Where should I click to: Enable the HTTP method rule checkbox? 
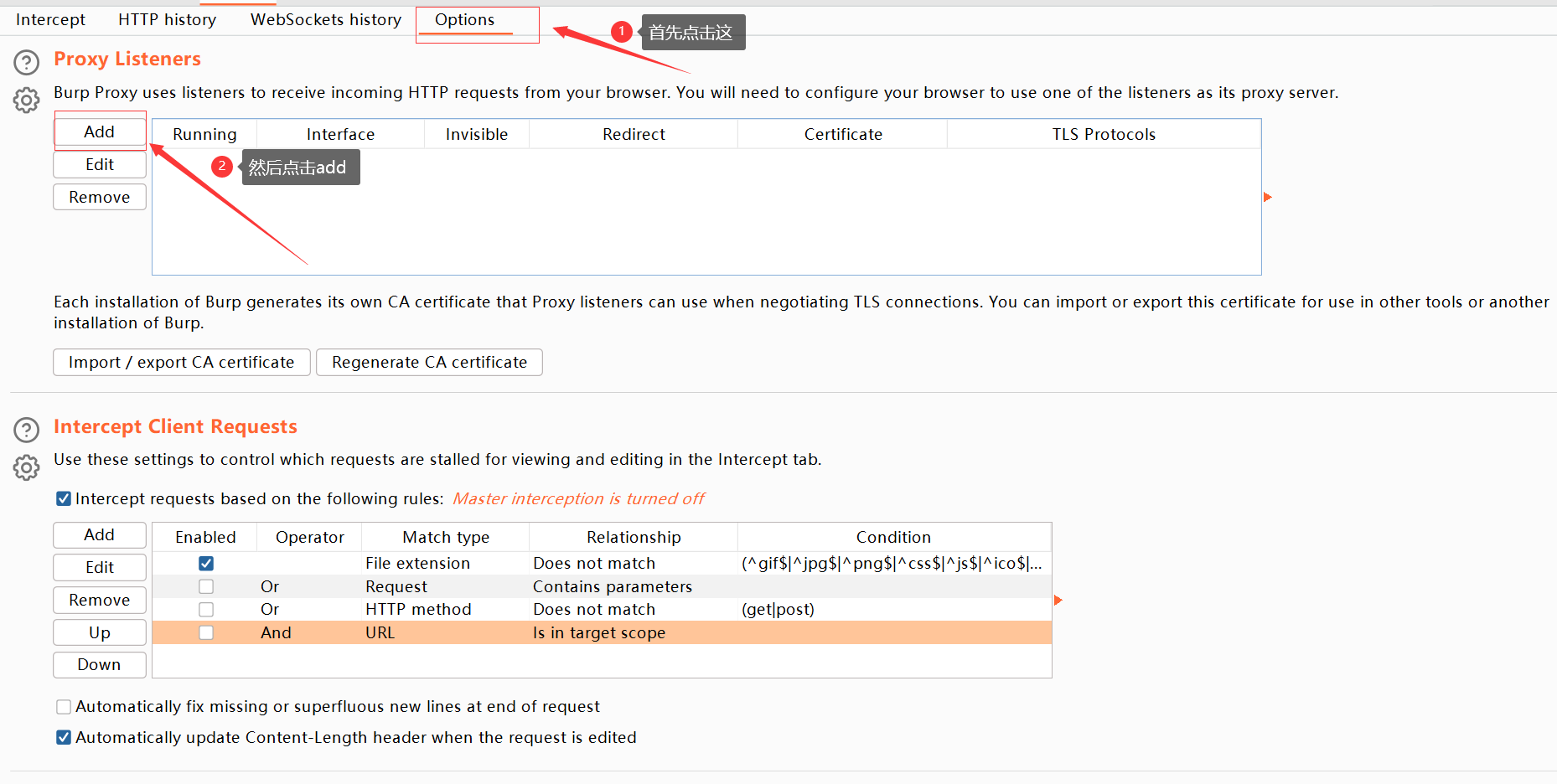click(206, 610)
